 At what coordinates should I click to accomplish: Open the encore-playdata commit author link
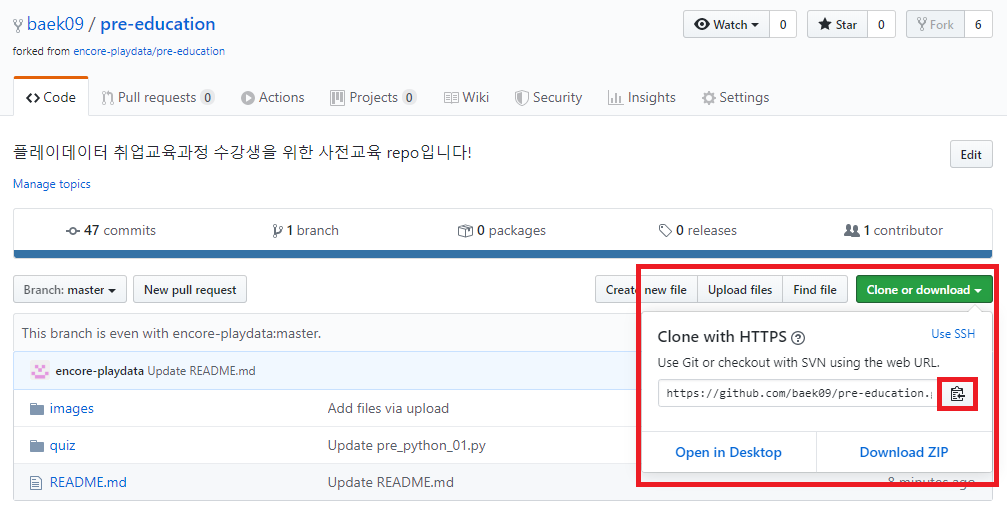coord(100,371)
